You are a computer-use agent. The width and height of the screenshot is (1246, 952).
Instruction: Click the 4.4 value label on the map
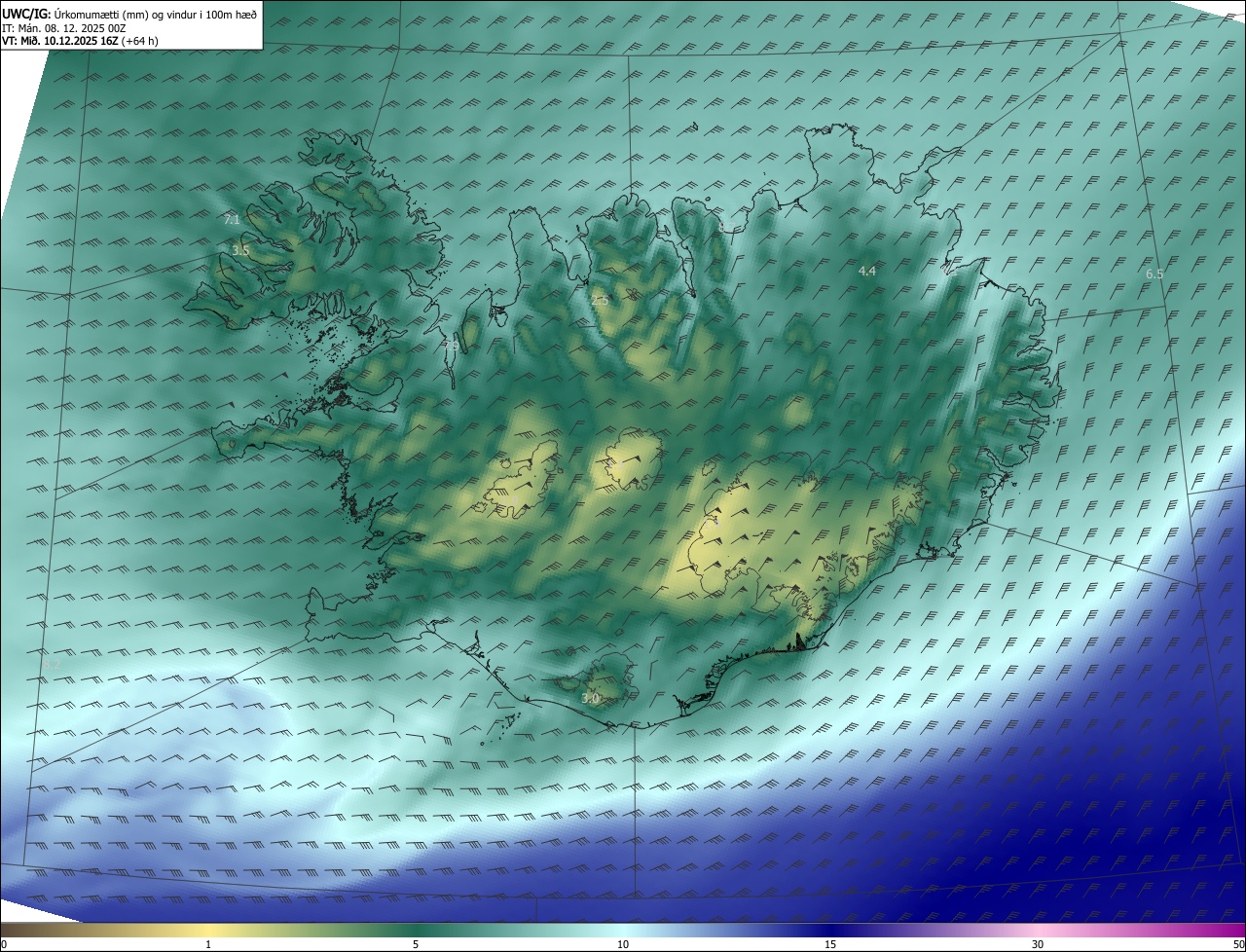click(867, 271)
